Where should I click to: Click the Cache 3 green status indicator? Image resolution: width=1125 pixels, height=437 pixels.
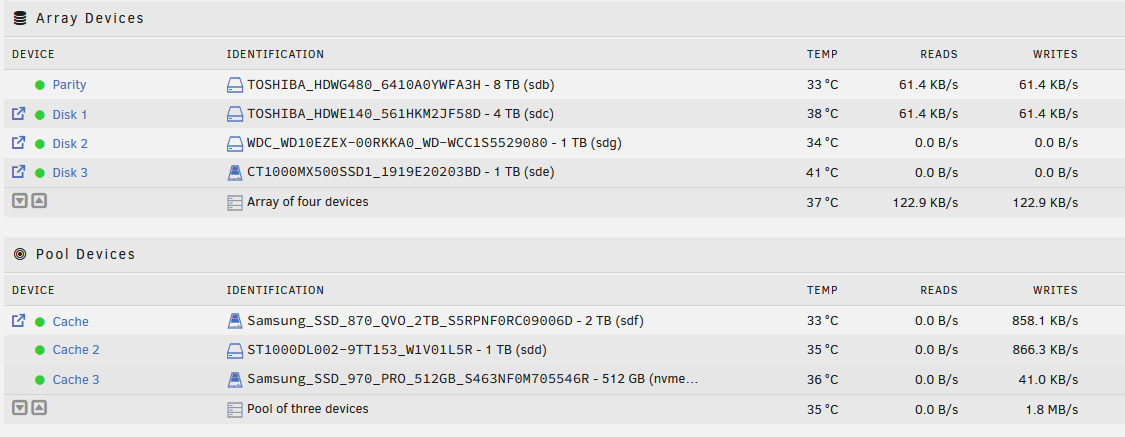click(x=40, y=379)
